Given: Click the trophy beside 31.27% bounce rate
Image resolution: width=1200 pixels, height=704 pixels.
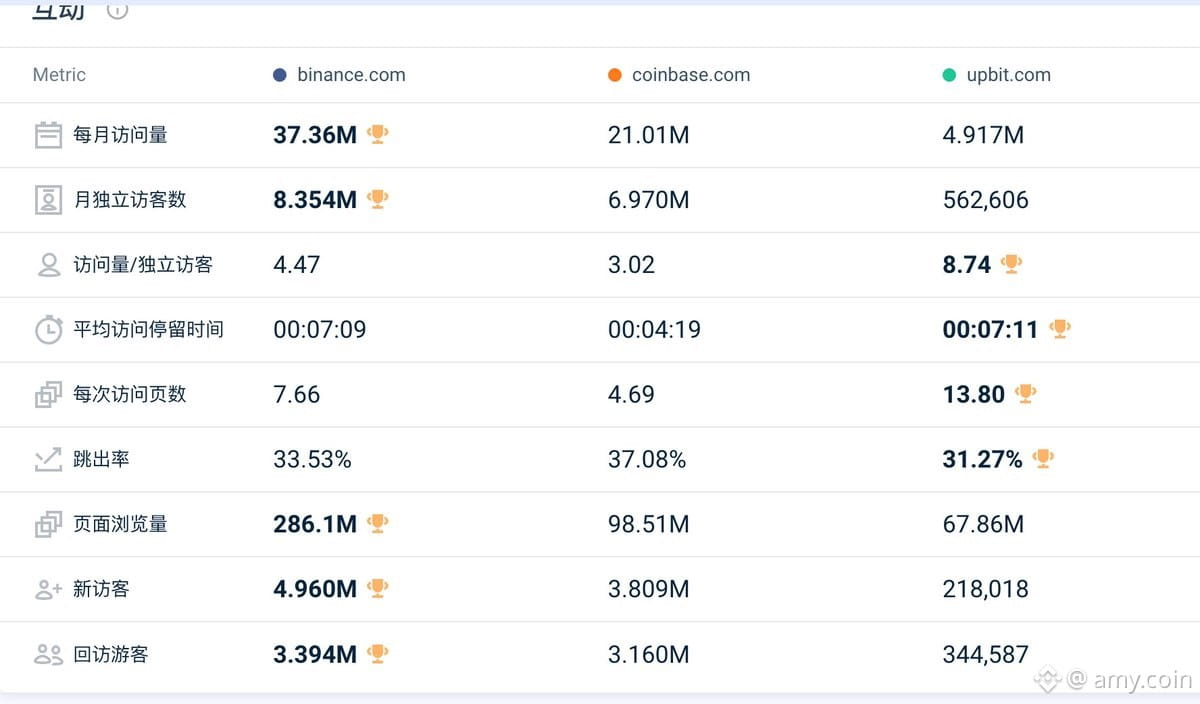Looking at the screenshot, I should 1043,459.
